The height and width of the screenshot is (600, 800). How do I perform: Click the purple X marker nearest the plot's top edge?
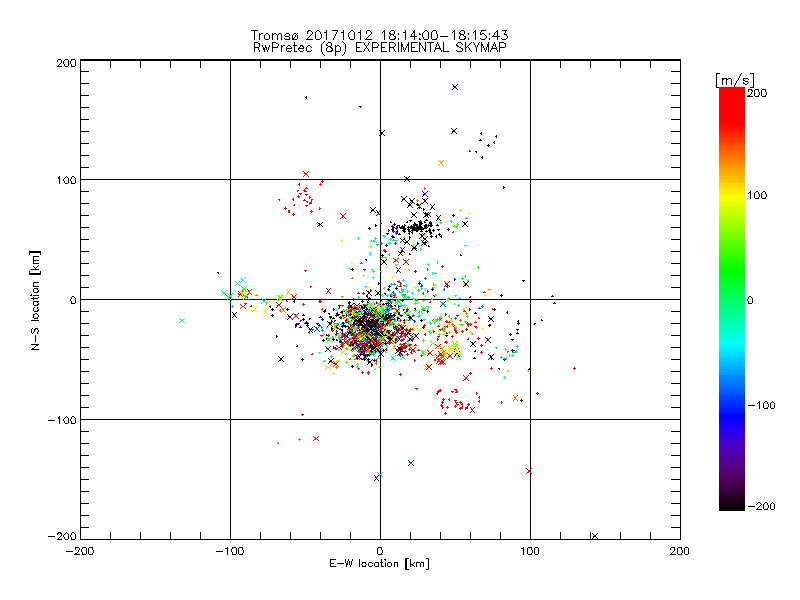455,87
